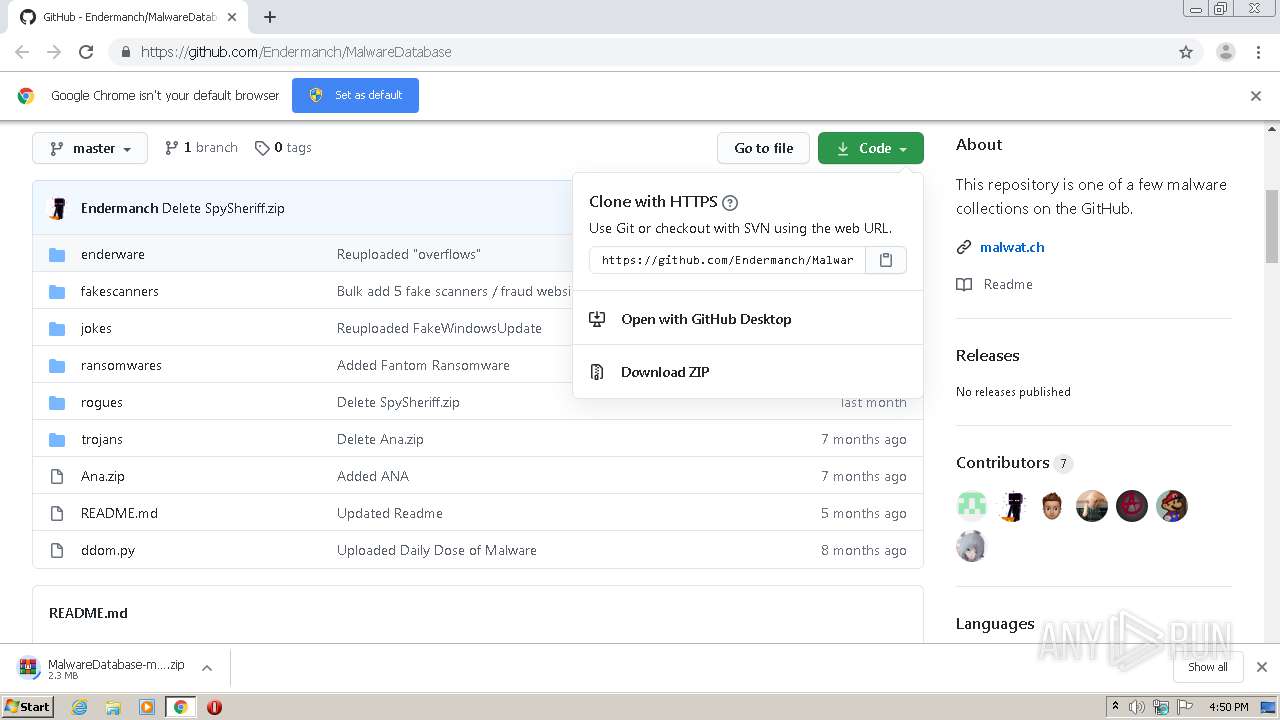Open the 1 branch link
1280x720 pixels.
click(201, 148)
